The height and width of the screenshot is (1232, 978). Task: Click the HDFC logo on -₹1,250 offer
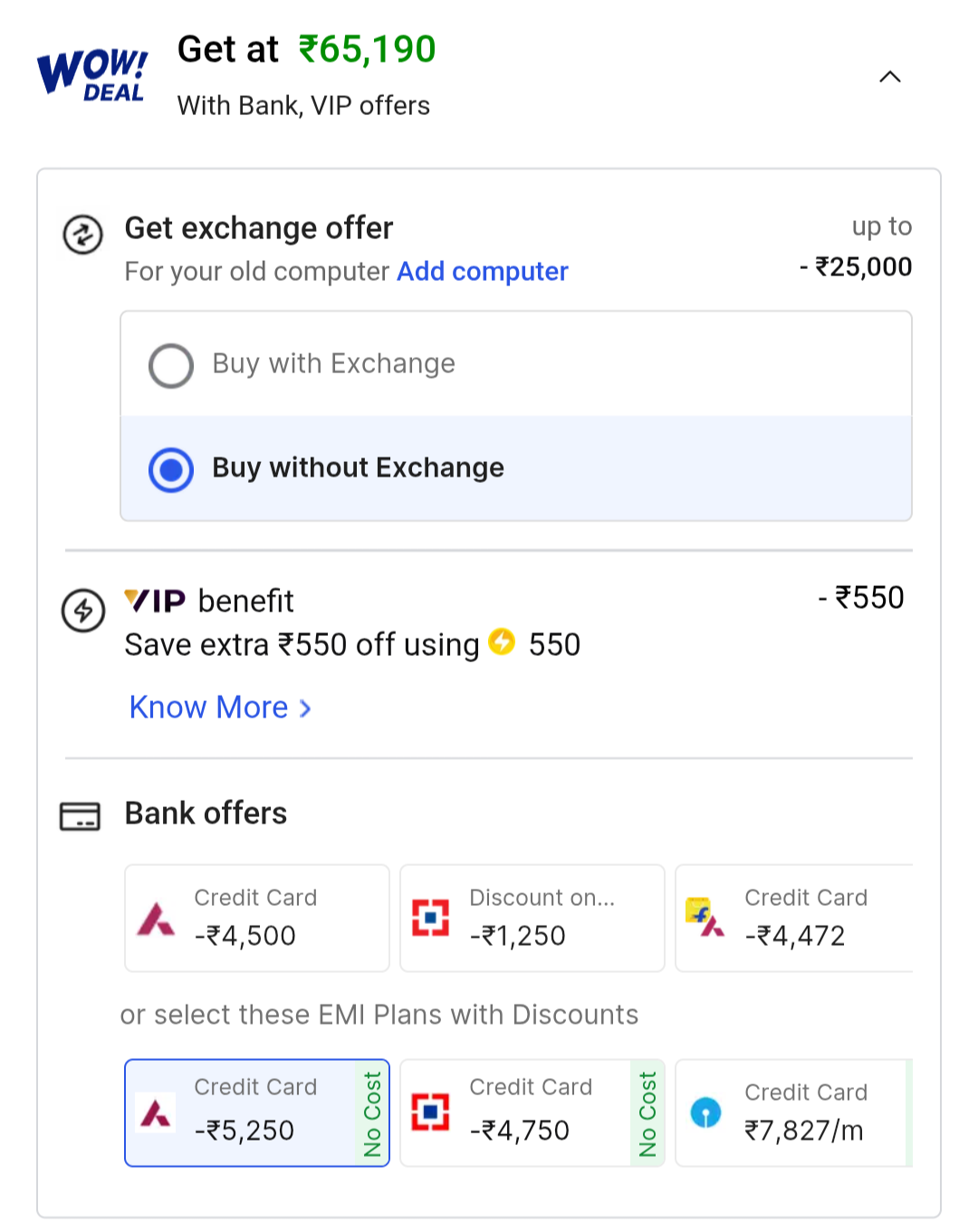coord(430,918)
